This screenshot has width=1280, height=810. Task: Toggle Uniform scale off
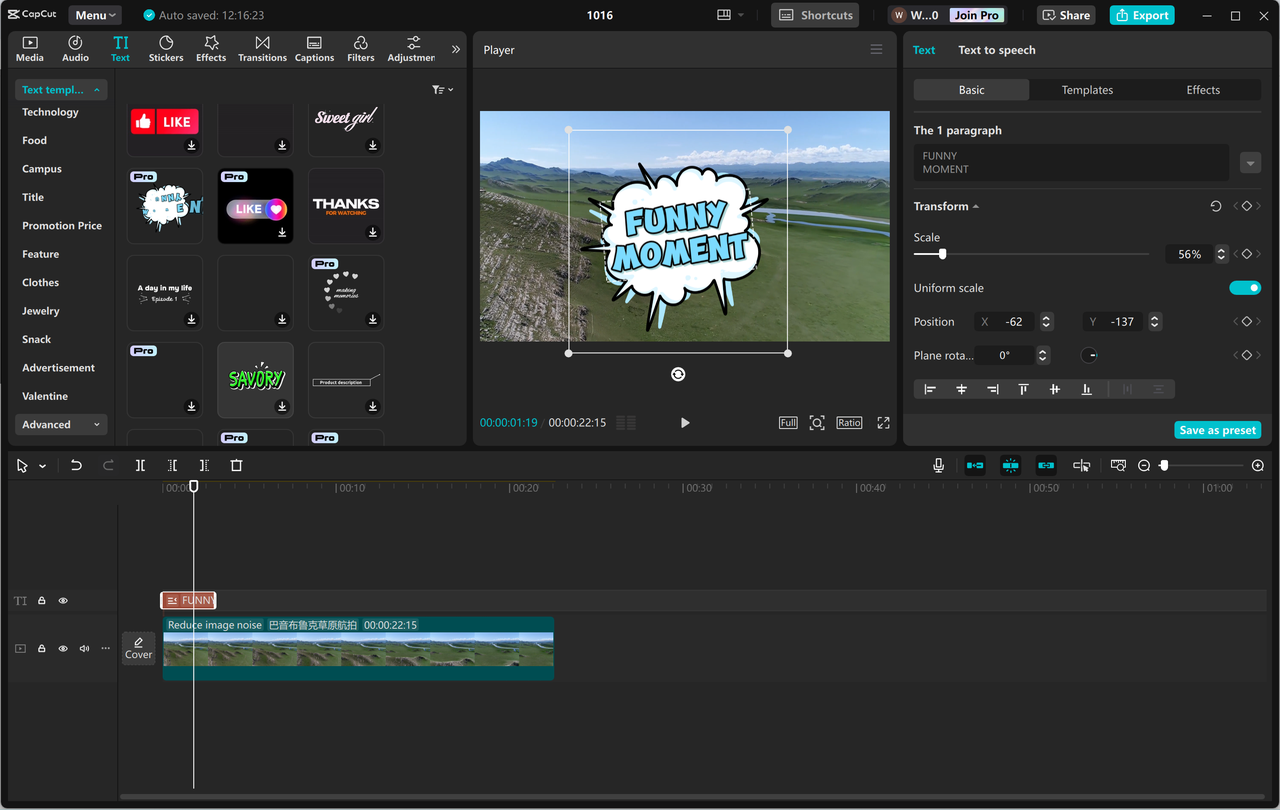1245,287
